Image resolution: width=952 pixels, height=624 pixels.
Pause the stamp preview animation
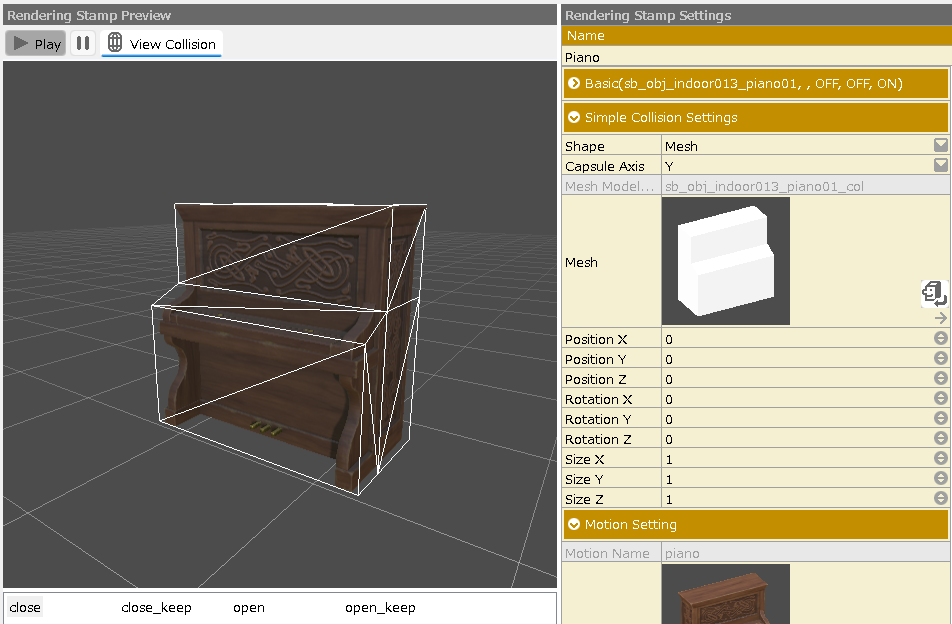tap(83, 44)
